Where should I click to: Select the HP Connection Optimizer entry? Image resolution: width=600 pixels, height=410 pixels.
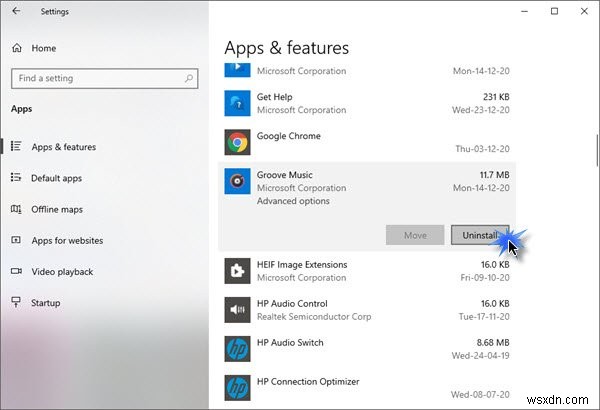point(367,388)
